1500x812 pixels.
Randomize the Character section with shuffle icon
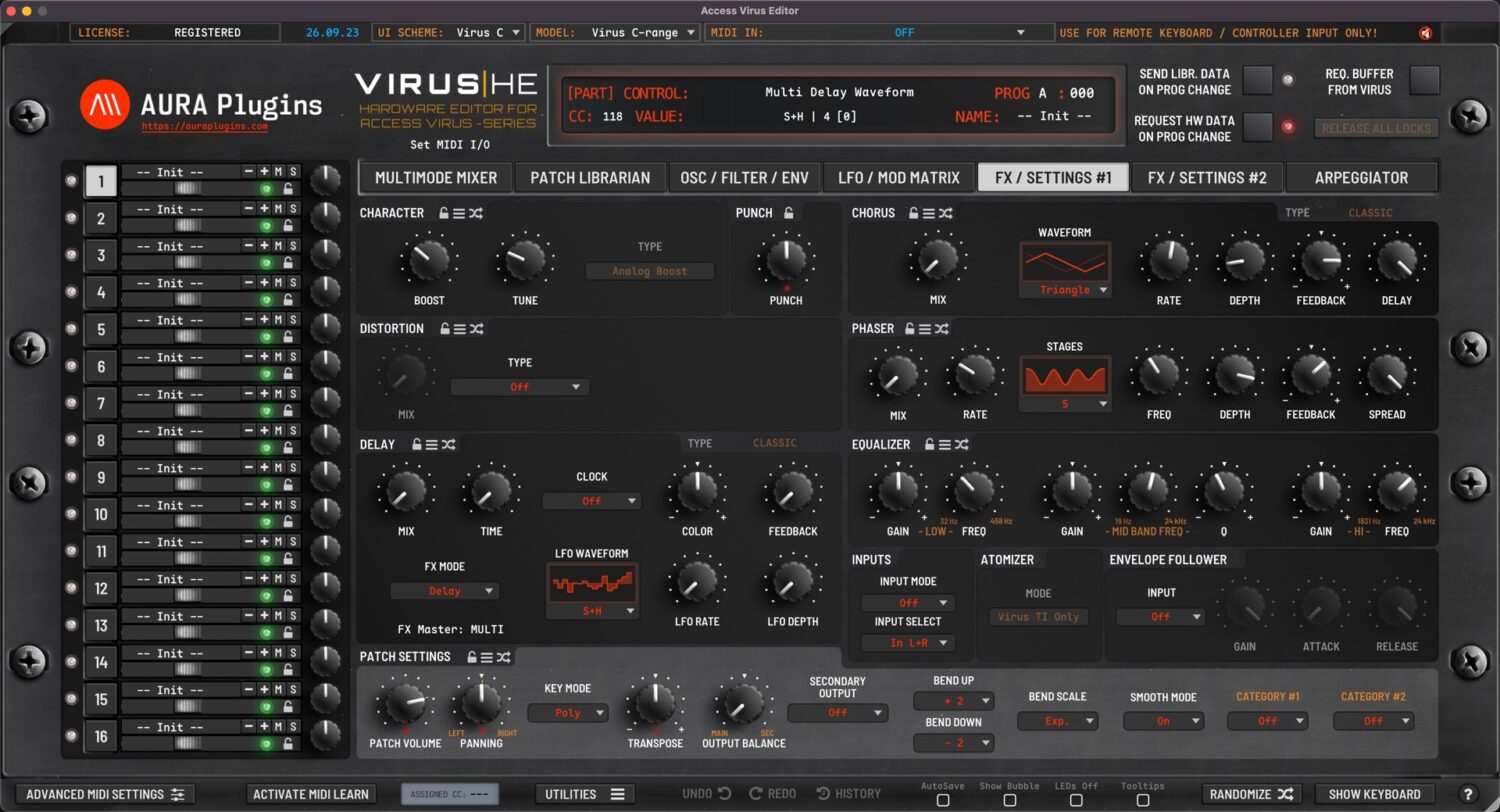point(476,213)
